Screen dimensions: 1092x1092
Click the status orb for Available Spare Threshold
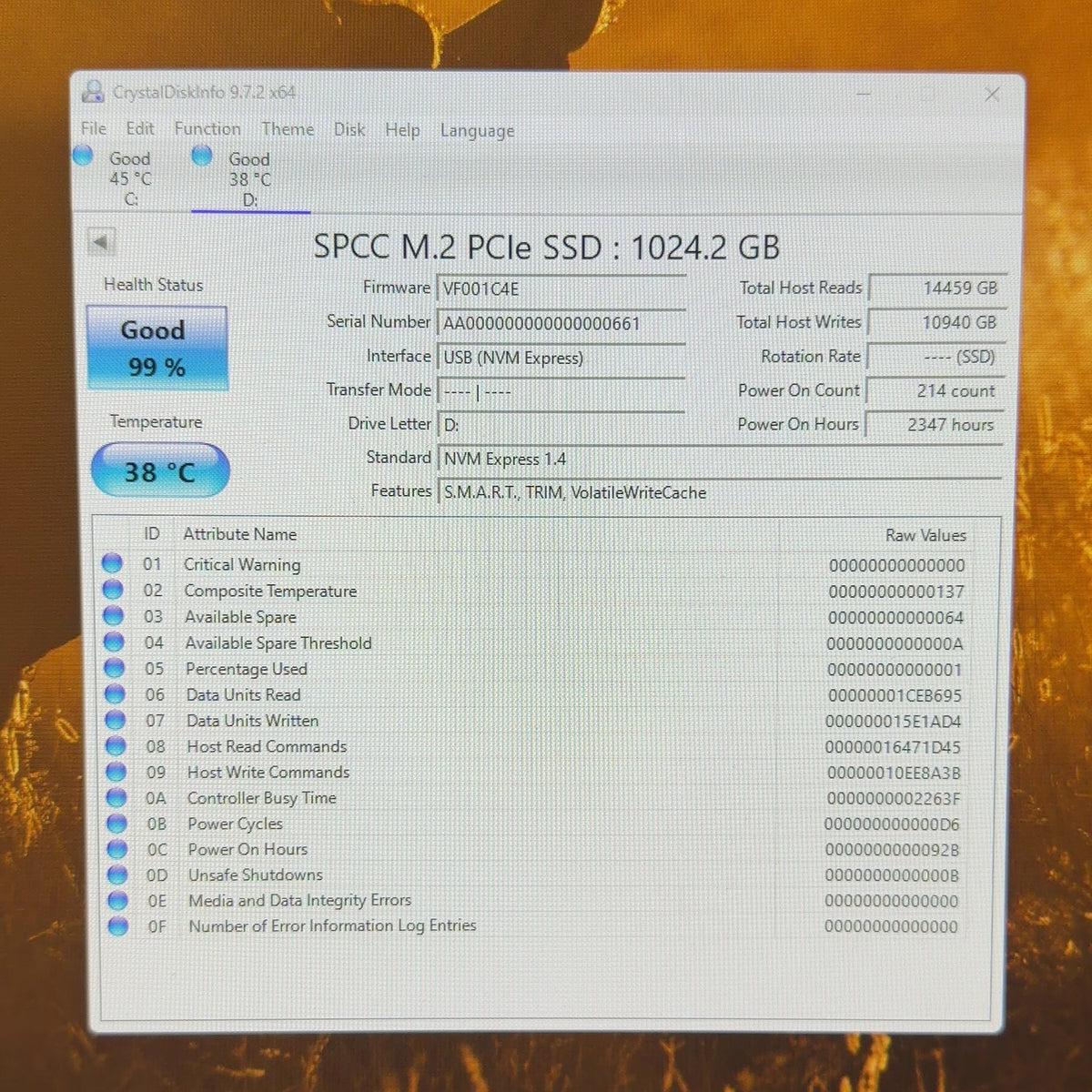pyautogui.click(x=114, y=642)
